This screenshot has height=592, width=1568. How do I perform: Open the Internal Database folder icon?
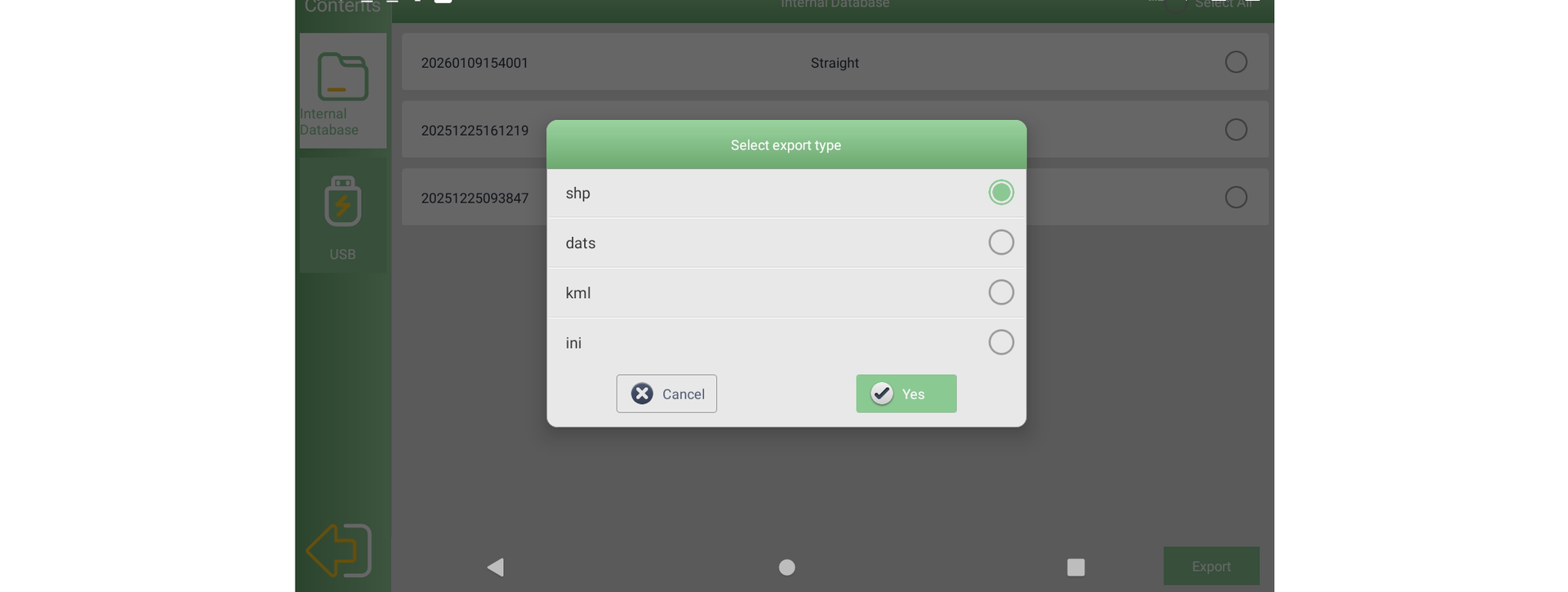[x=342, y=77]
